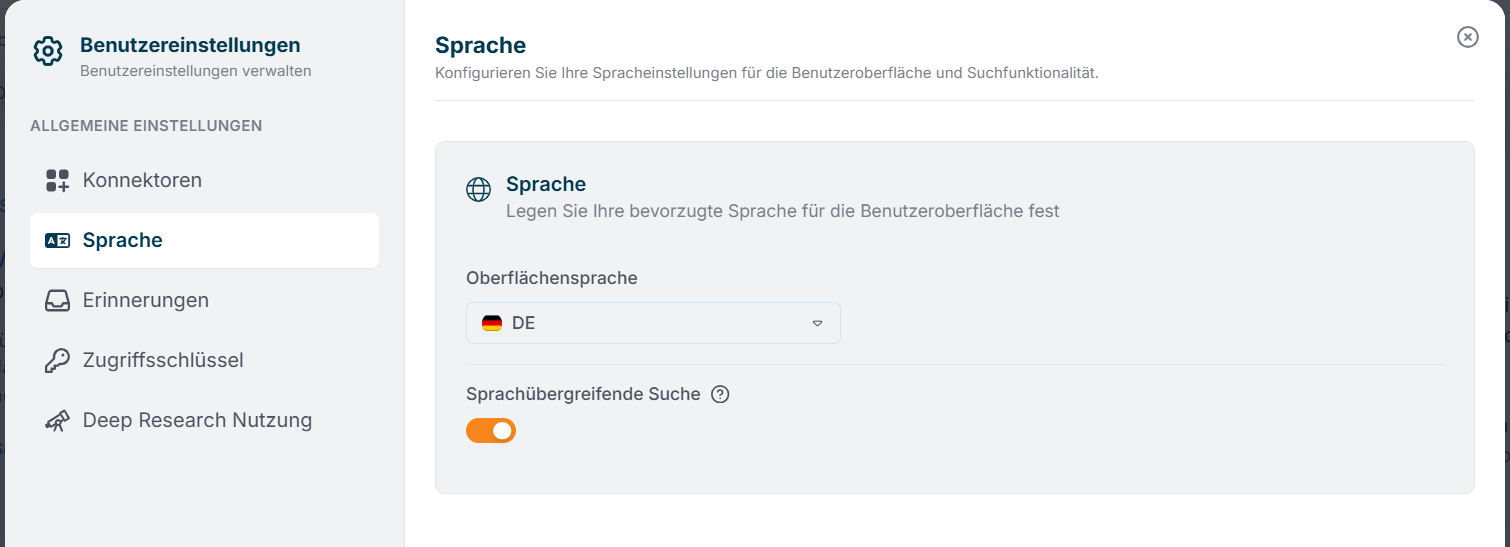This screenshot has height=547, width=1510.
Task: Click the Erinnerungen inbox tray icon
Action: 57,300
